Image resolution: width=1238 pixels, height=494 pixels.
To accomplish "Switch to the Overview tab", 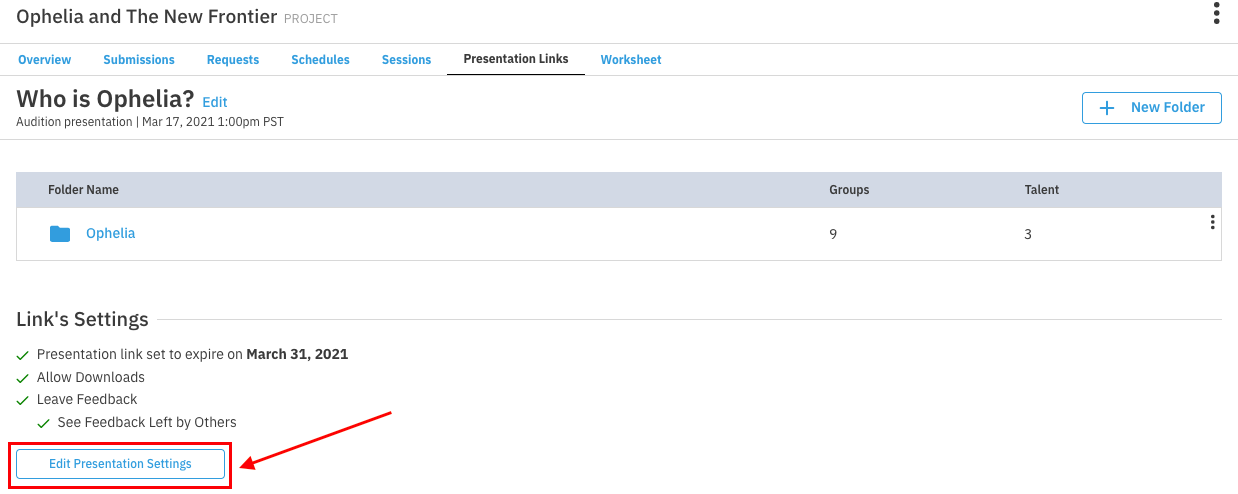I will click(44, 60).
